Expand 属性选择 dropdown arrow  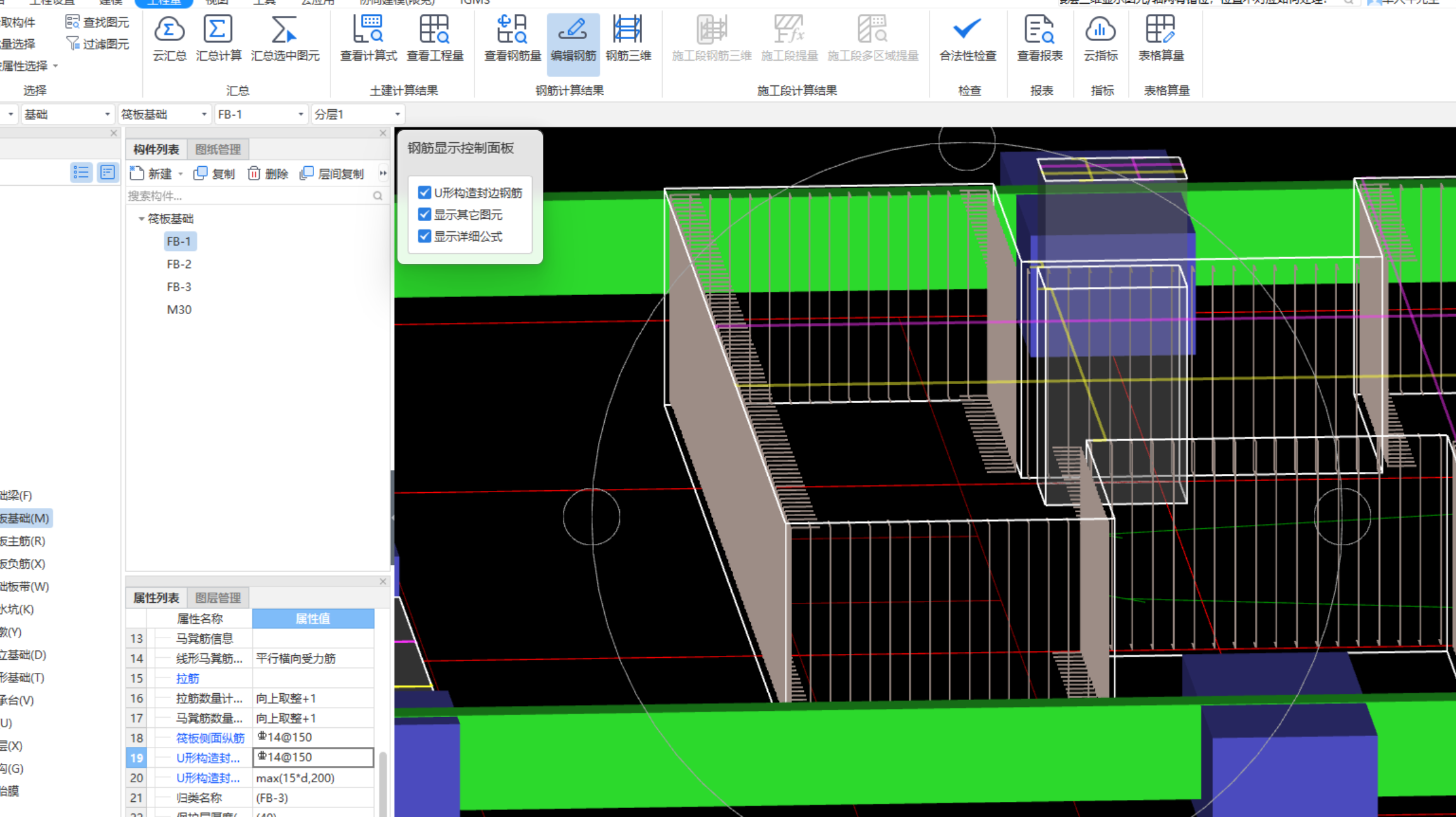pos(56,66)
